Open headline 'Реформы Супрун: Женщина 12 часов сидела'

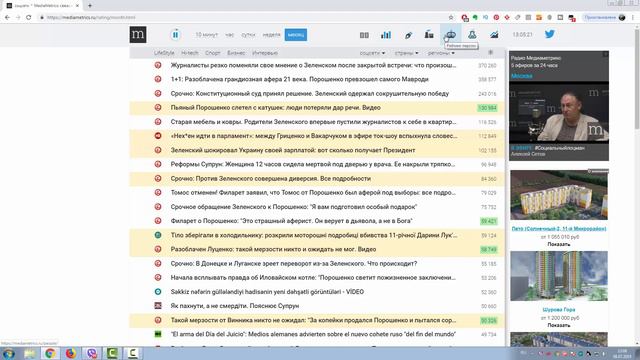pyautogui.click(x=313, y=164)
